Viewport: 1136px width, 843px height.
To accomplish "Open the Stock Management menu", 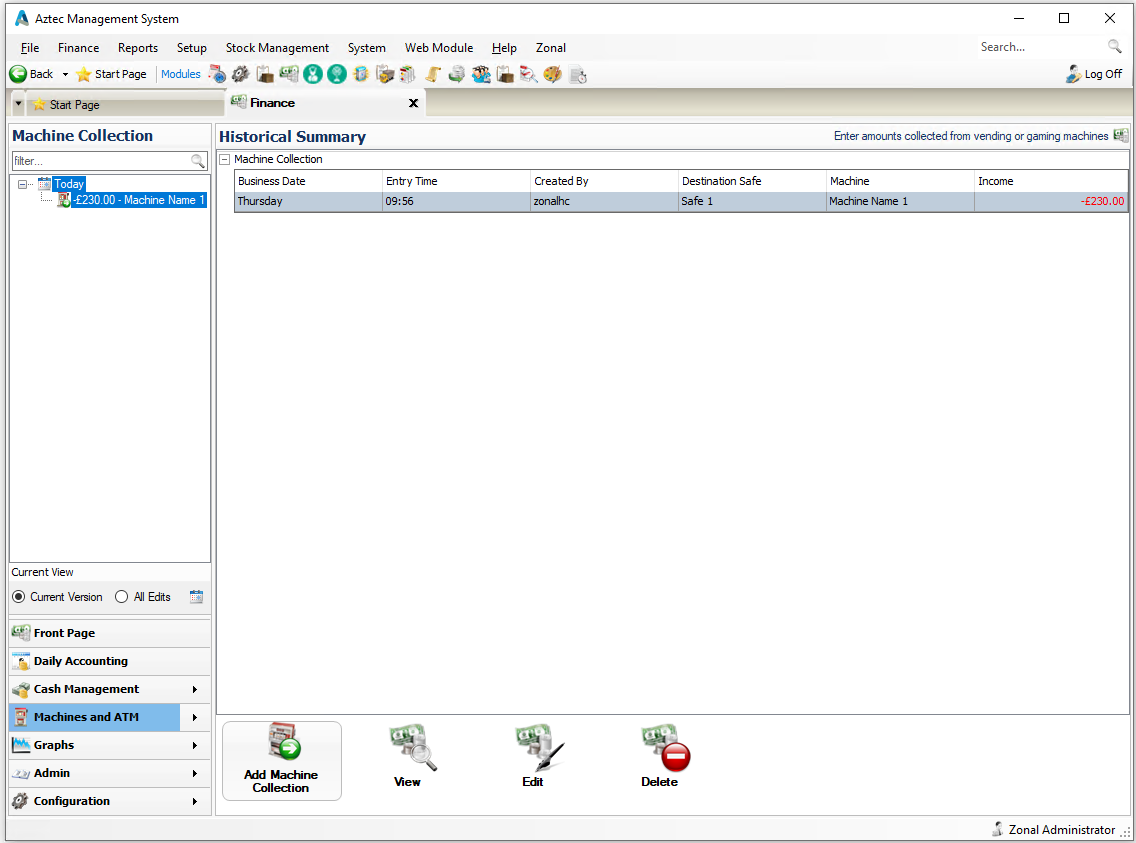I will click(x=277, y=48).
